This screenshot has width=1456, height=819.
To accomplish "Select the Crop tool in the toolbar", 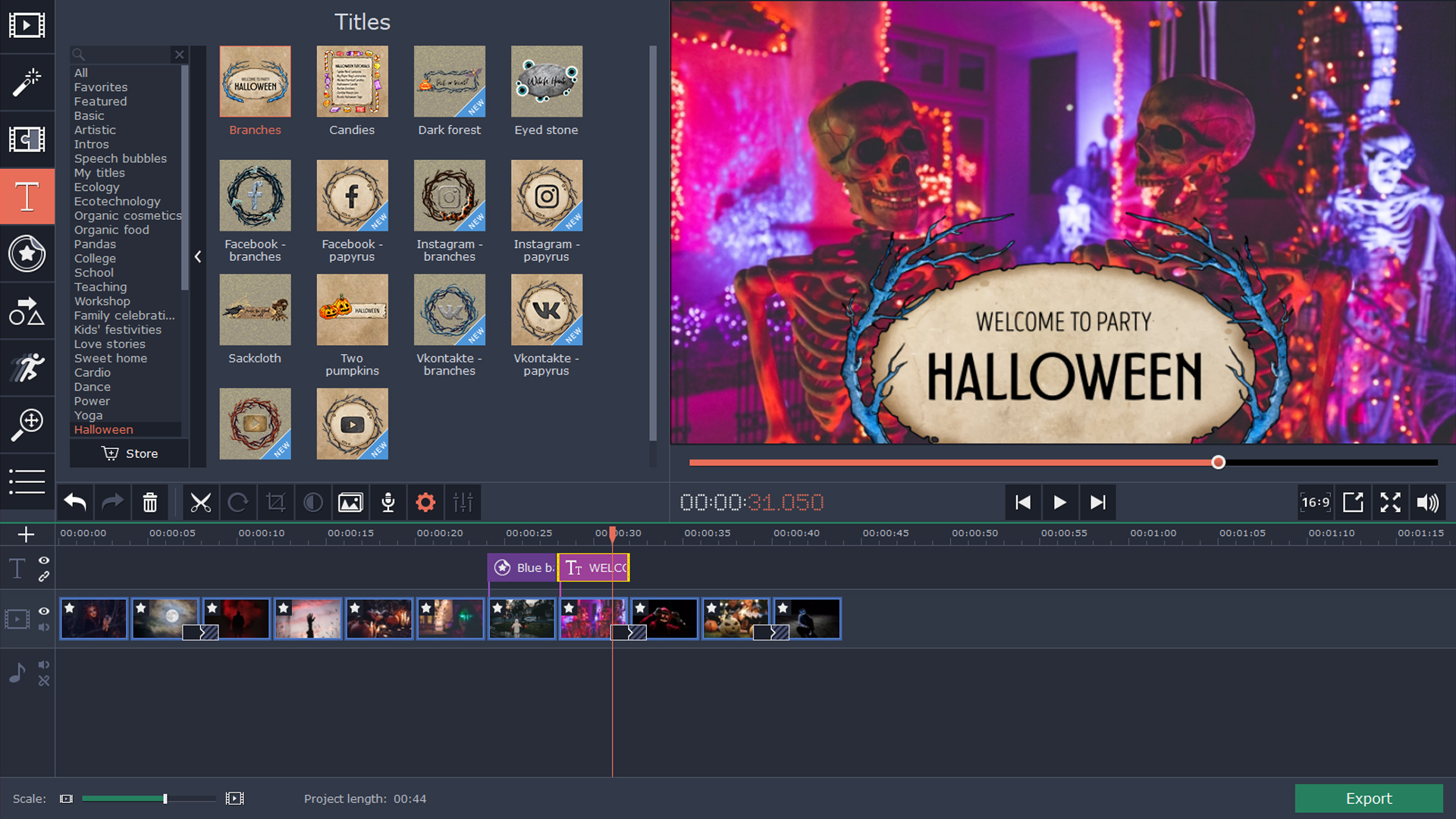I will [275, 502].
